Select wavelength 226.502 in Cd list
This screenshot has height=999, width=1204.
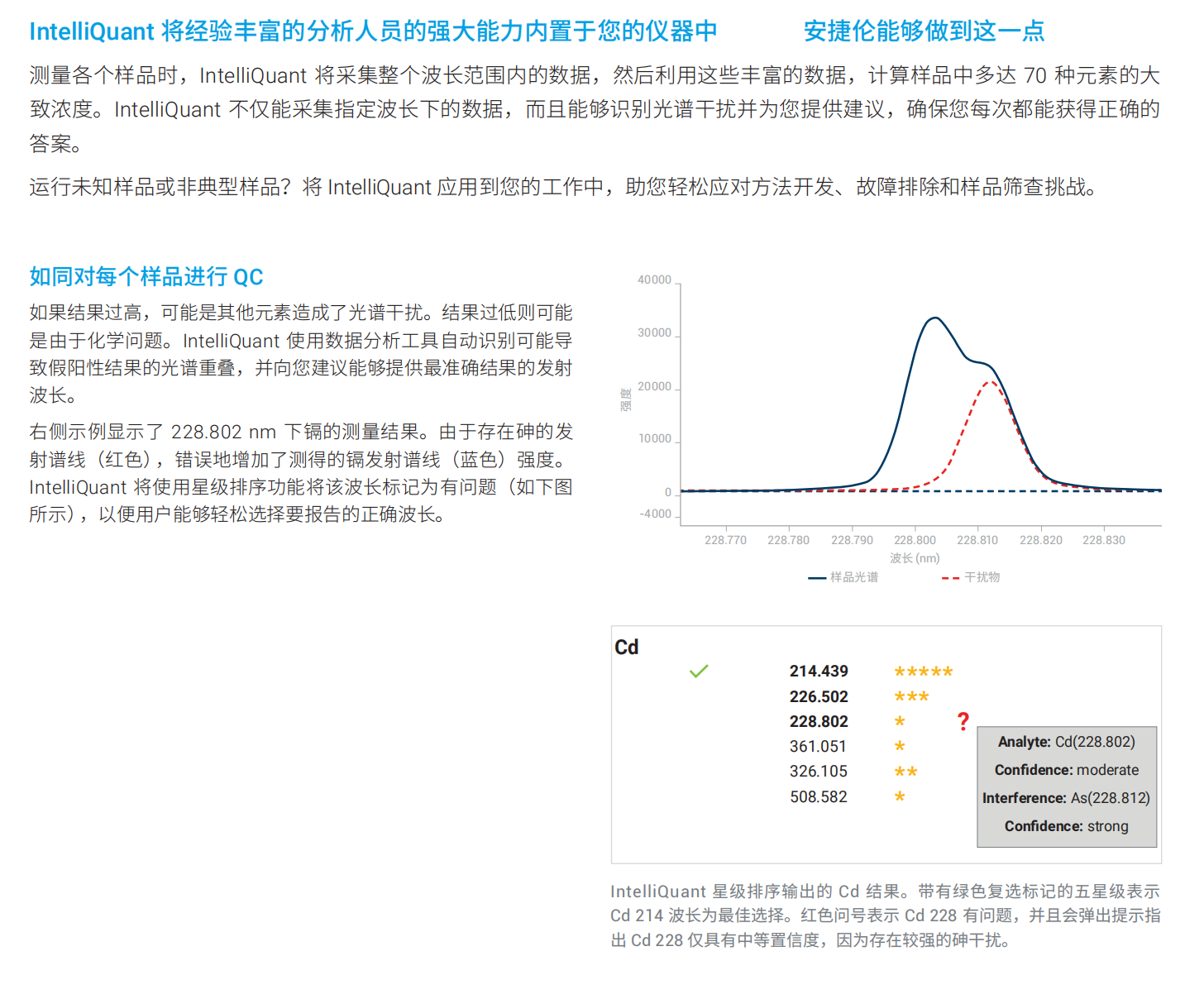click(x=819, y=696)
